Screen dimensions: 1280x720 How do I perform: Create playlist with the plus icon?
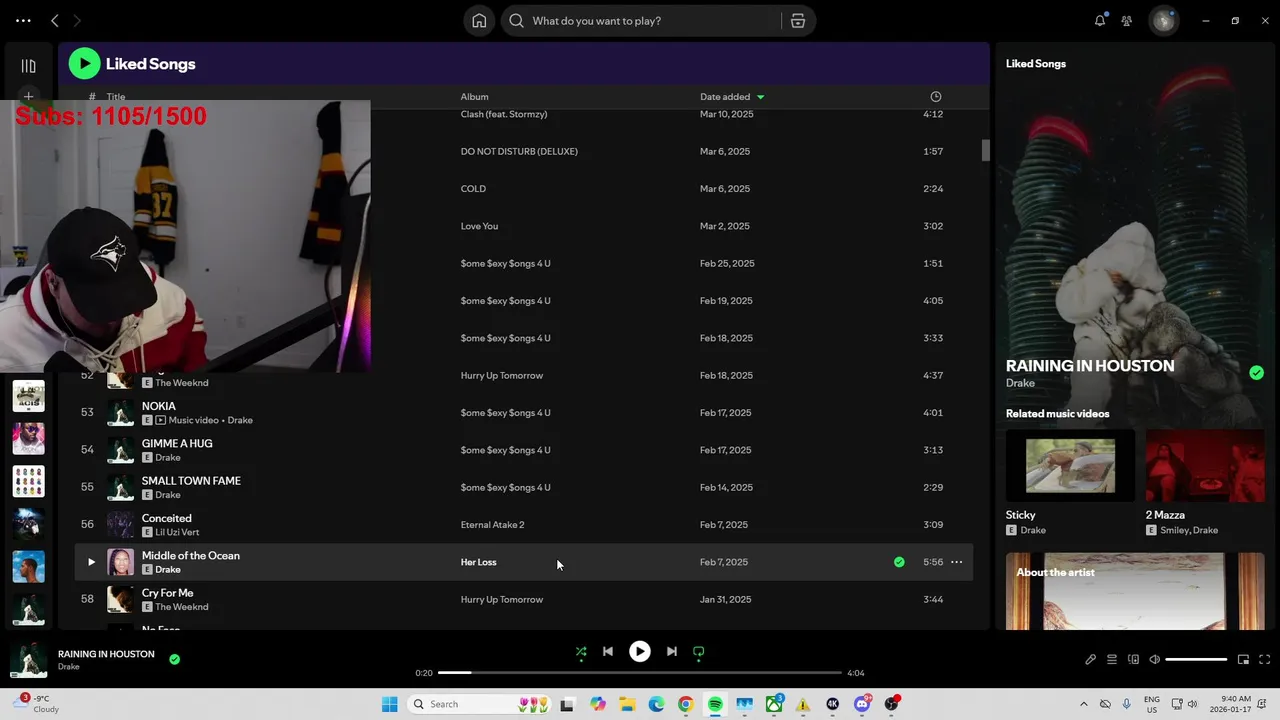(28, 97)
